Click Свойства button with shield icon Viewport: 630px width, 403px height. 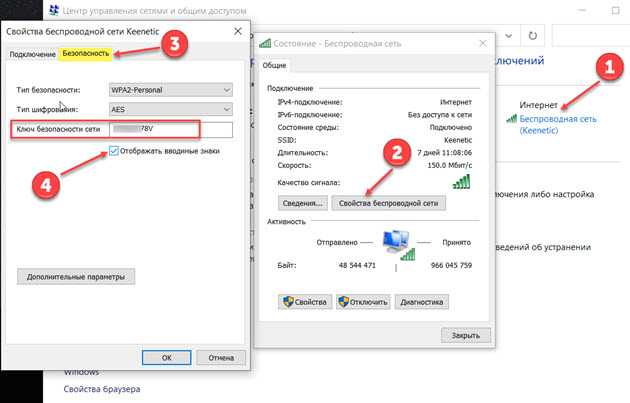click(305, 302)
